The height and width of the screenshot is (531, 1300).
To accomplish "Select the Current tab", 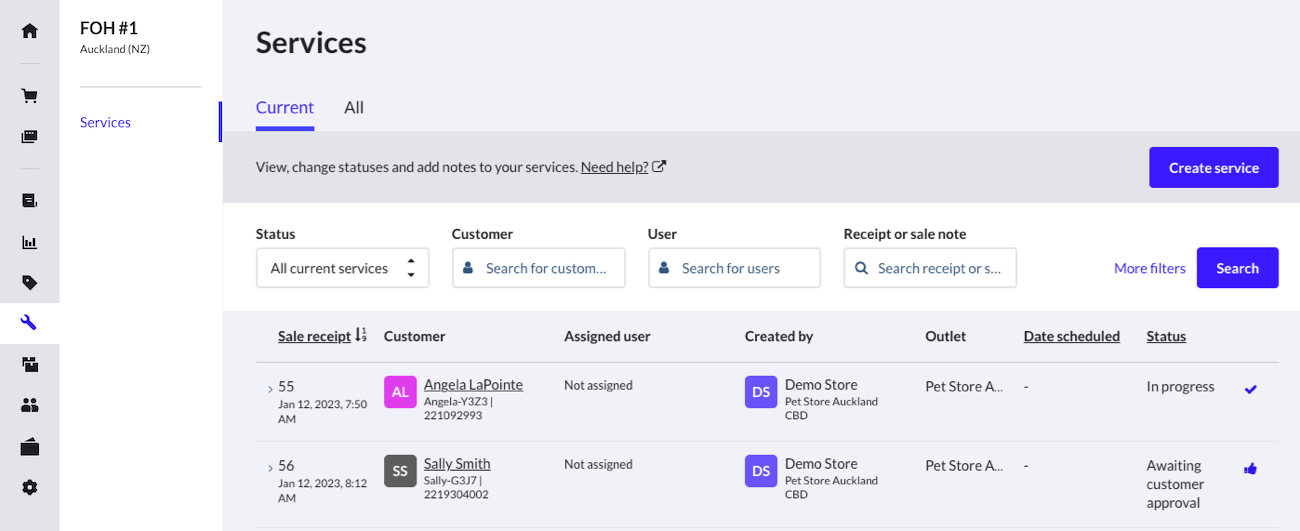I will tap(285, 107).
